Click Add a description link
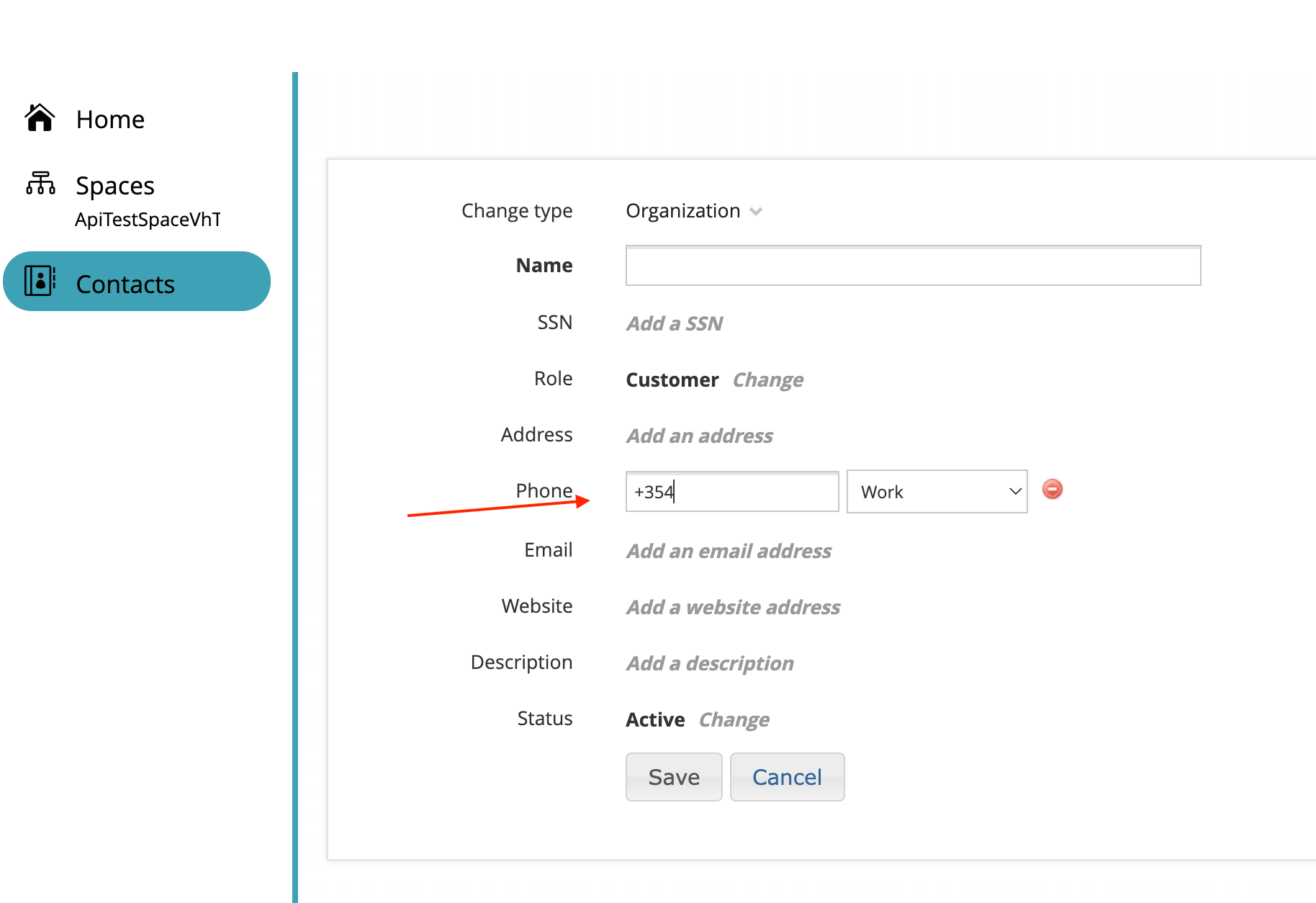Screen dimensions: 1316x903 (x=710, y=663)
